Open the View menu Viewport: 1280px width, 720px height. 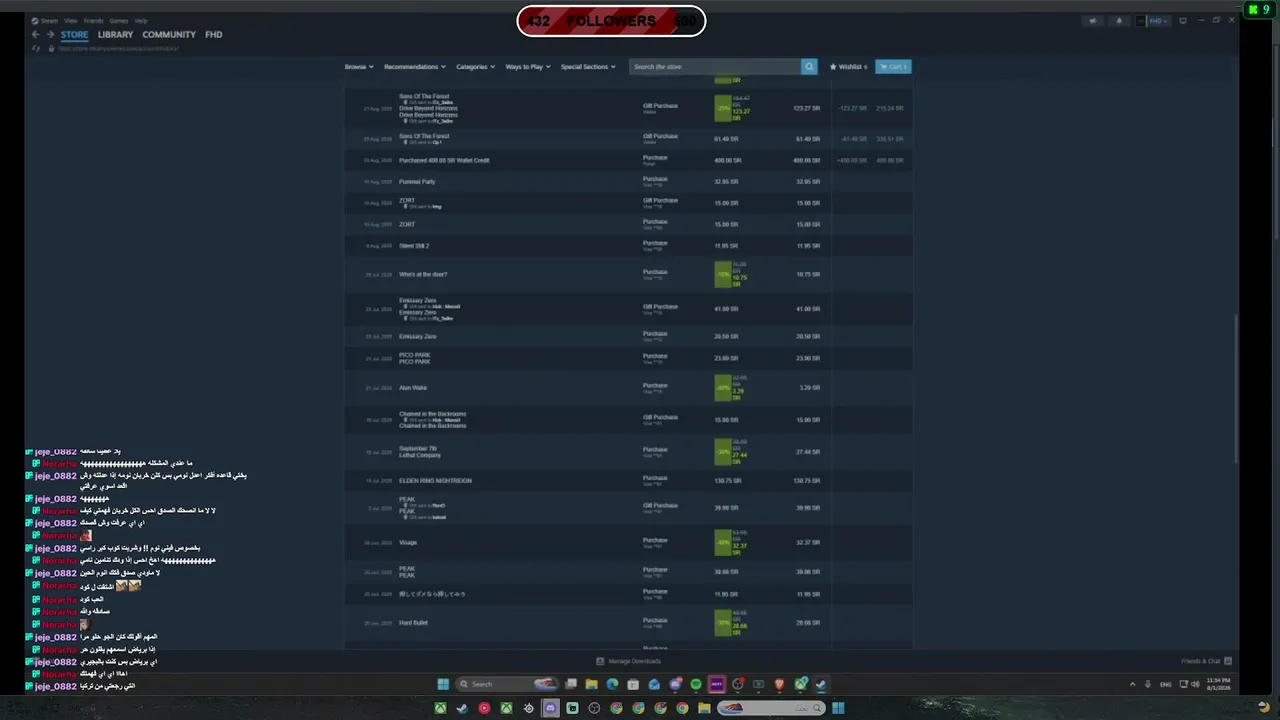coord(71,20)
